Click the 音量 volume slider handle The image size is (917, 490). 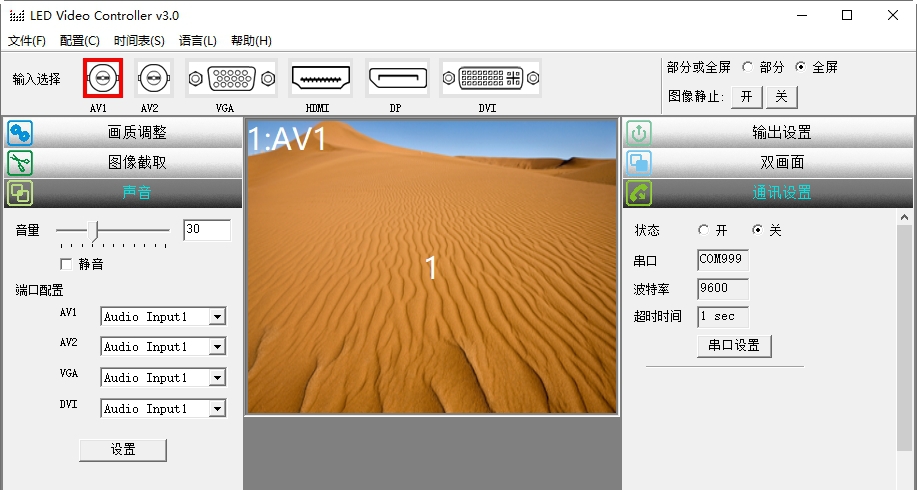coord(94,231)
